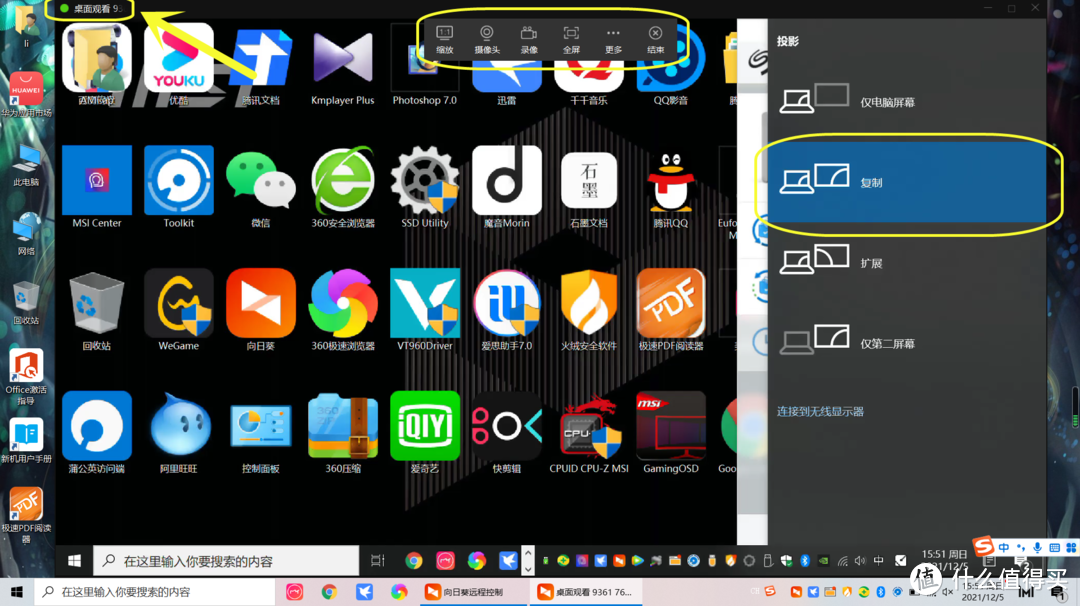Select the 扩展 extend projection option

[907, 262]
